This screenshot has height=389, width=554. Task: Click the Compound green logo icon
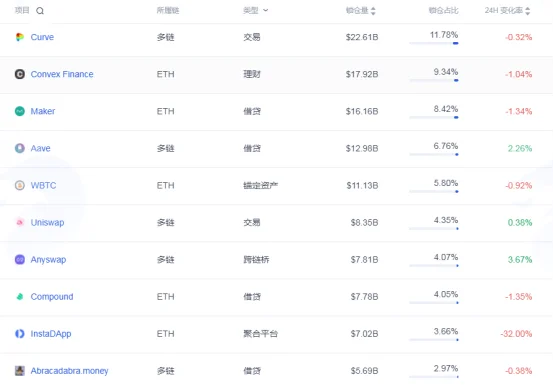pyautogui.click(x=20, y=297)
